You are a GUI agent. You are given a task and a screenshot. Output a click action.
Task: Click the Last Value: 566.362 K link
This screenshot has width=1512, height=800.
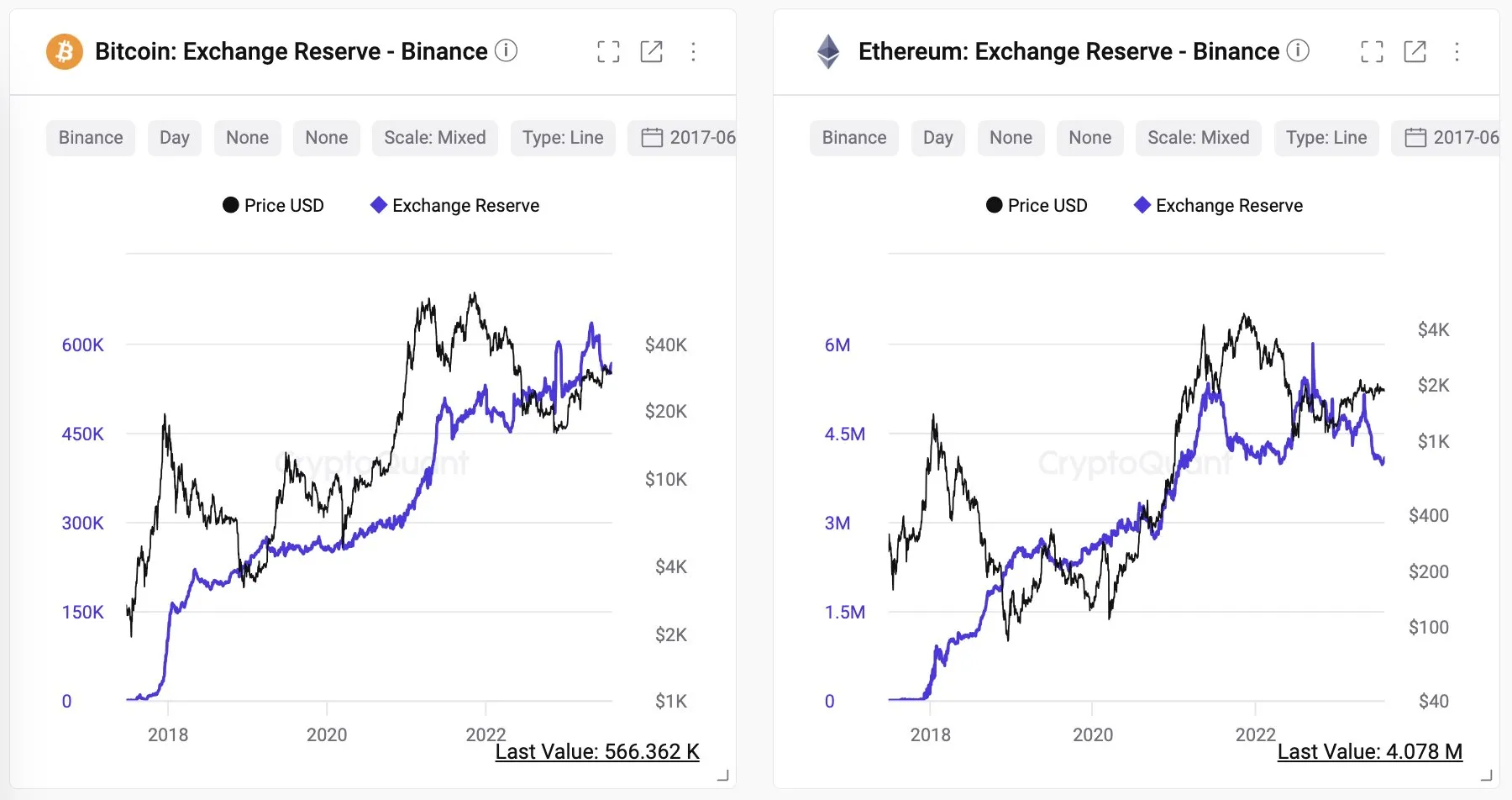click(597, 751)
